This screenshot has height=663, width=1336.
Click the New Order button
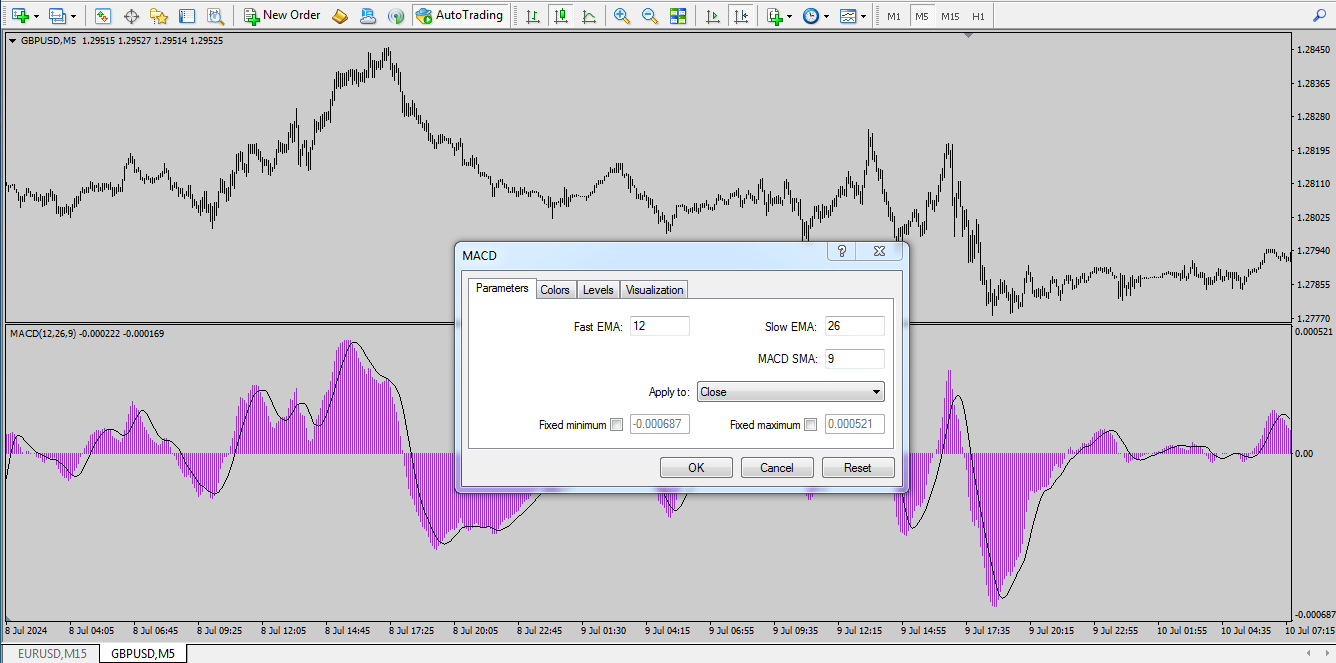tap(282, 16)
